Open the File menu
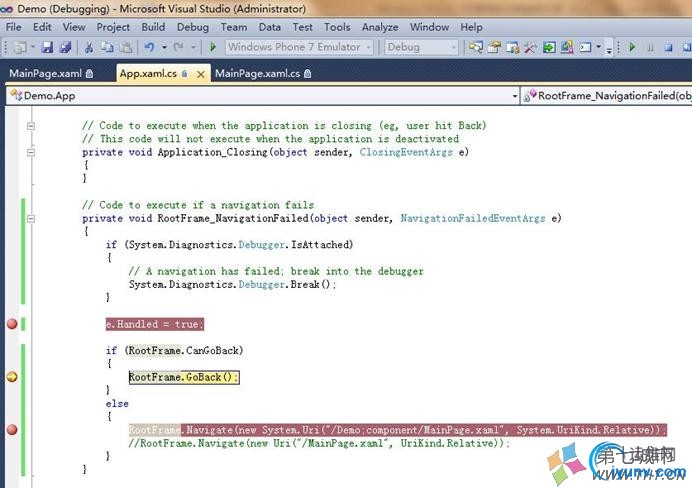The image size is (692, 488). click(13, 27)
